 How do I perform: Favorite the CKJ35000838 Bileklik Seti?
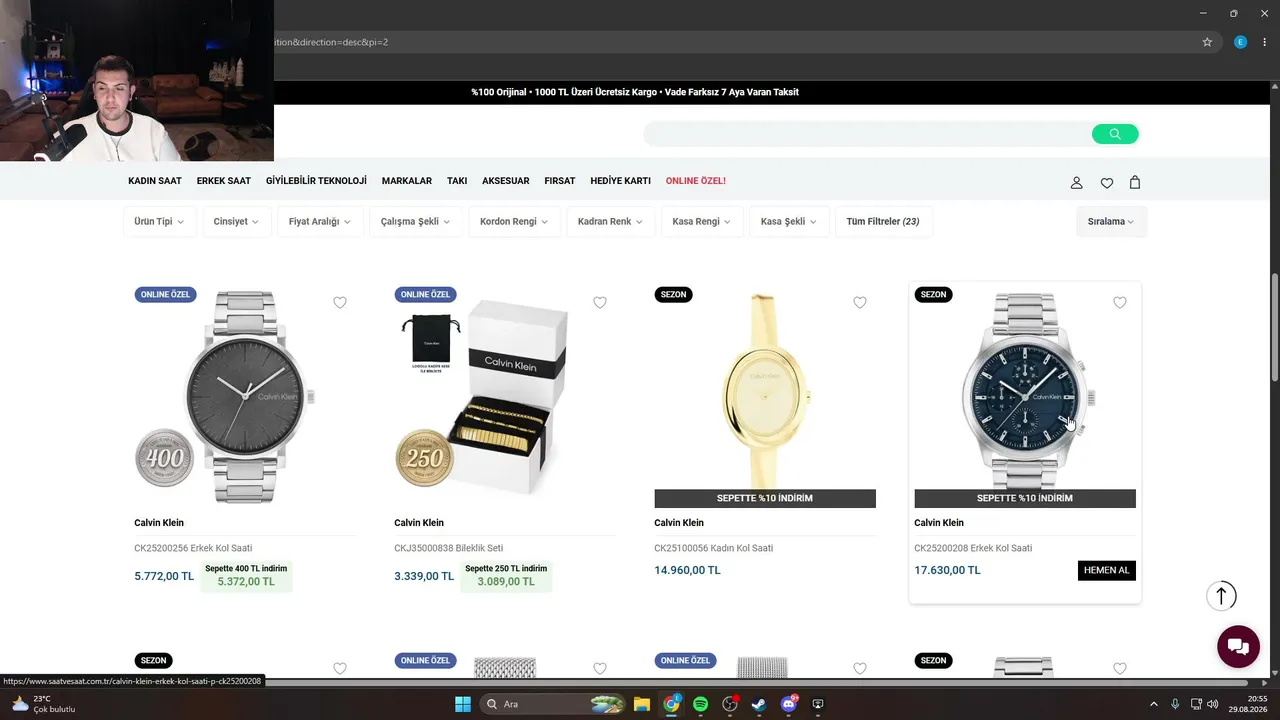pyautogui.click(x=600, y=303)
